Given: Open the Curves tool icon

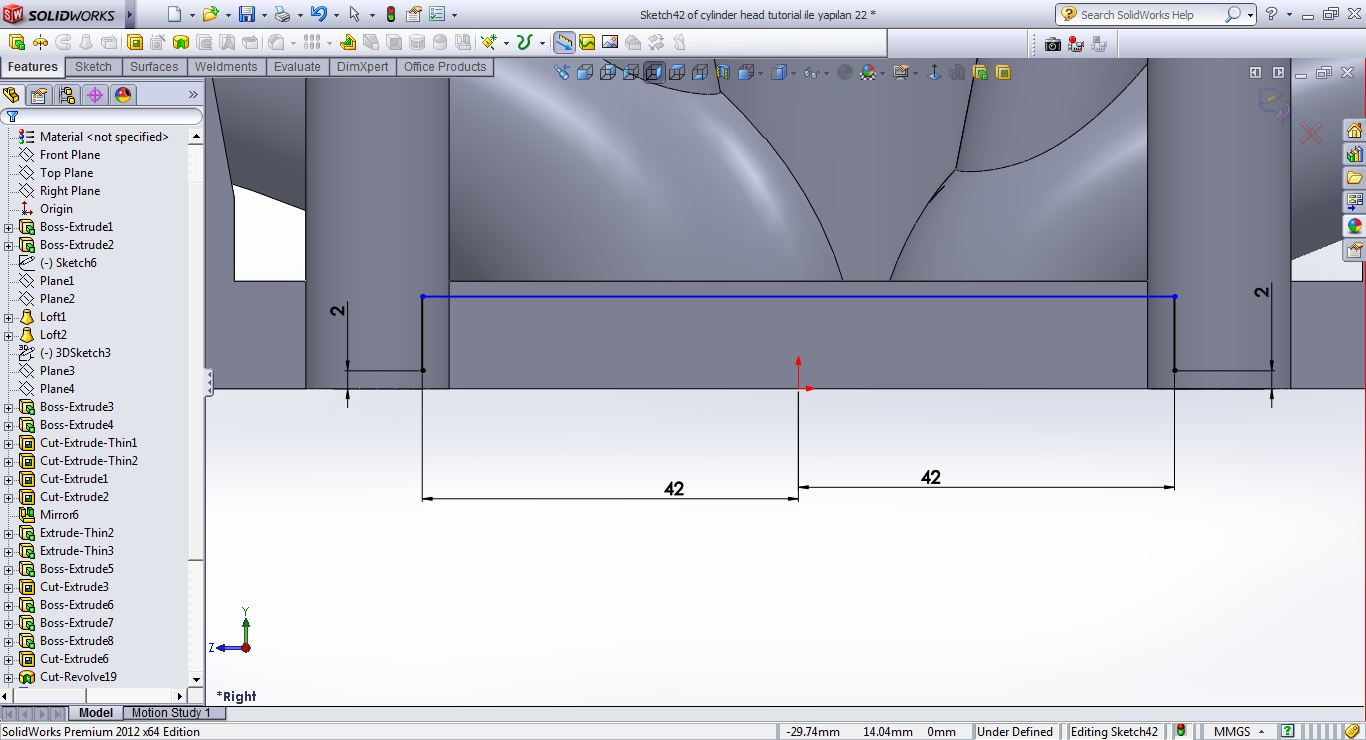Looking at the screenshot, I should (524, 42).
